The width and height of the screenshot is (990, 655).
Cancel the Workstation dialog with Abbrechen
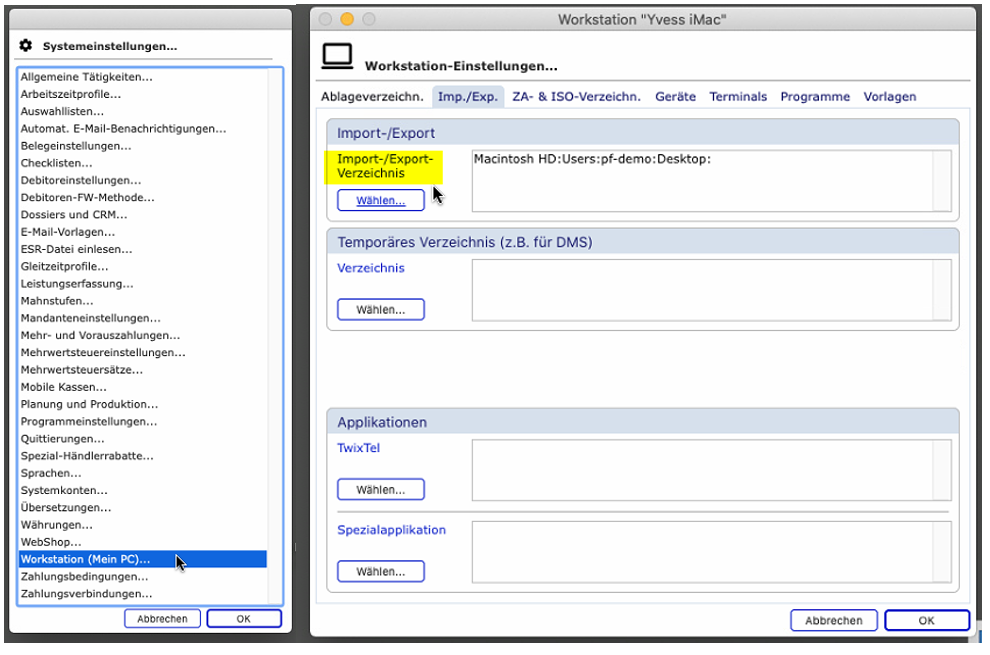[x=833, y=621]
